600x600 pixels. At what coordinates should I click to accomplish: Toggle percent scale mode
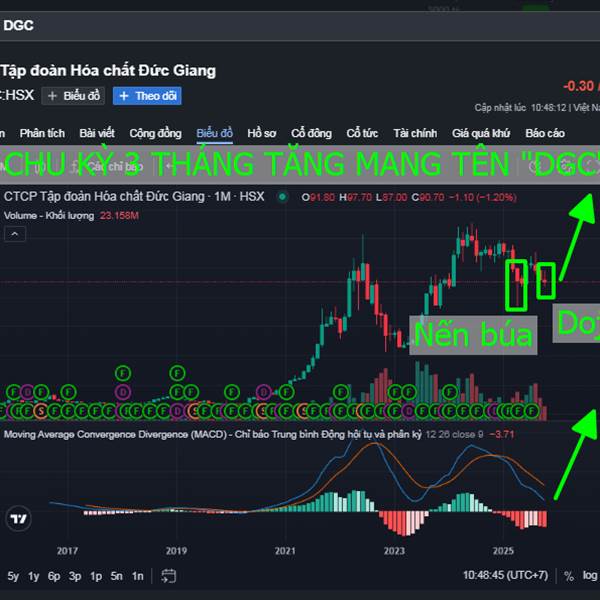[x=569, y=576]
